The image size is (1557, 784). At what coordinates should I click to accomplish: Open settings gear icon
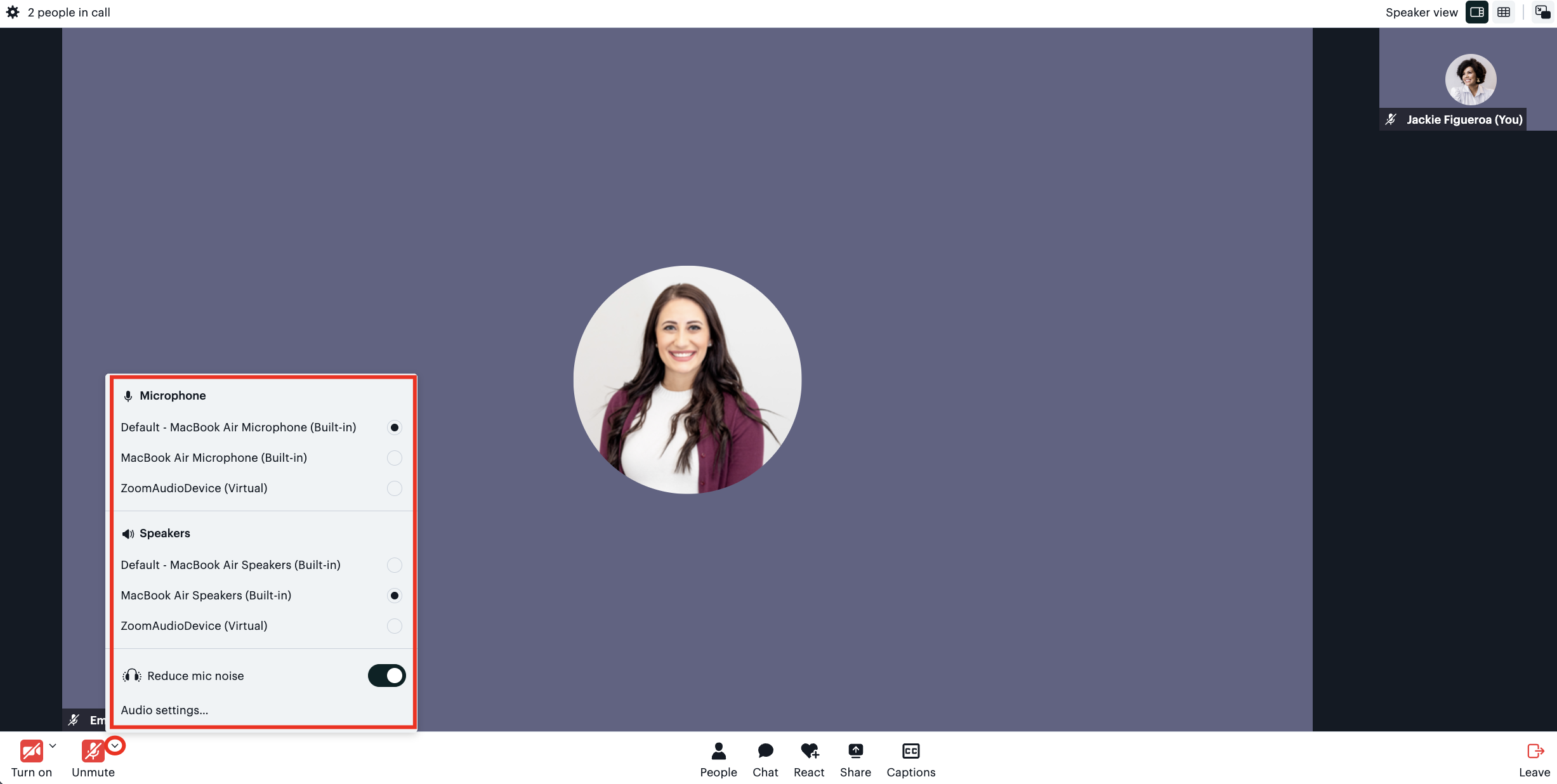13,12
